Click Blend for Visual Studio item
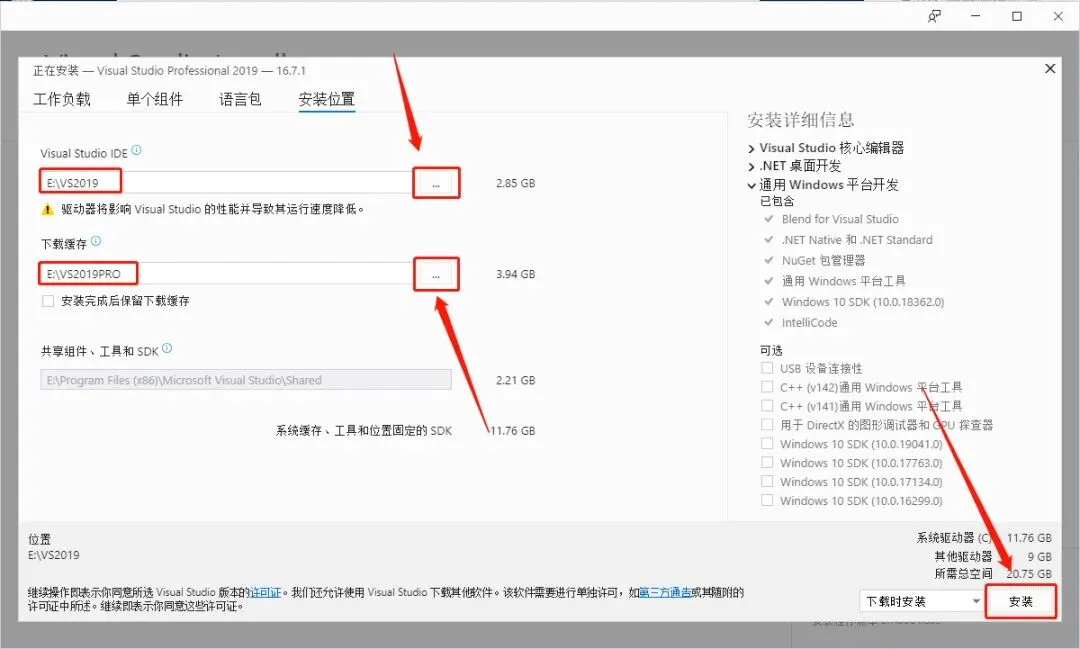This screenshot has width=1080, height=649. pyautogui.click(x=840, y=219)
